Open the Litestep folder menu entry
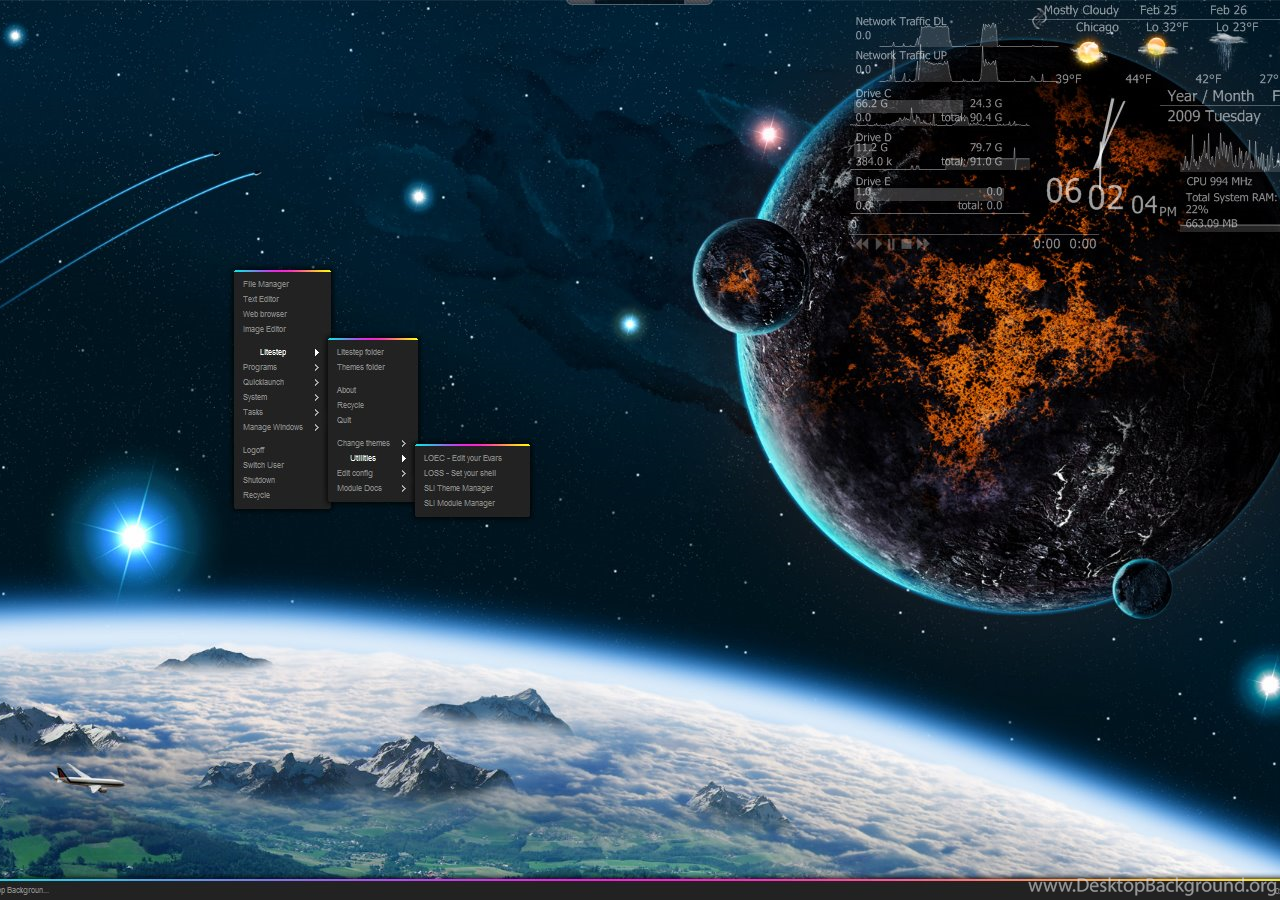 pos(360,352)
